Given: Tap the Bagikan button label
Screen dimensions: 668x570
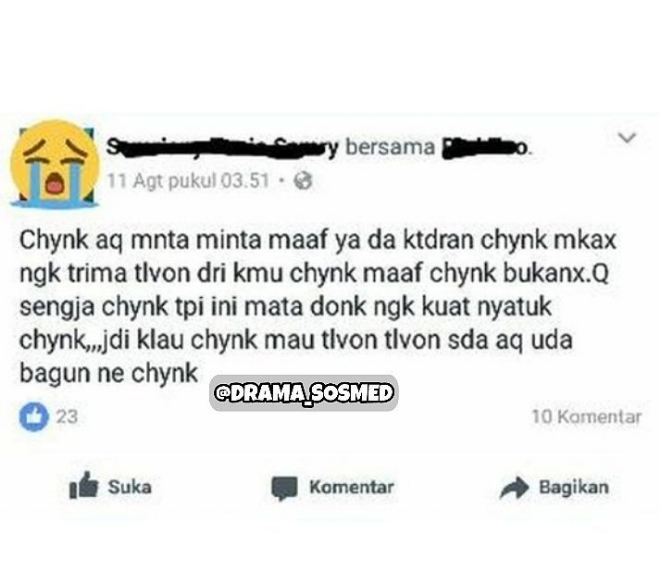Looking at the screenshot, I should pyautogui.click(x=574, y=487).
